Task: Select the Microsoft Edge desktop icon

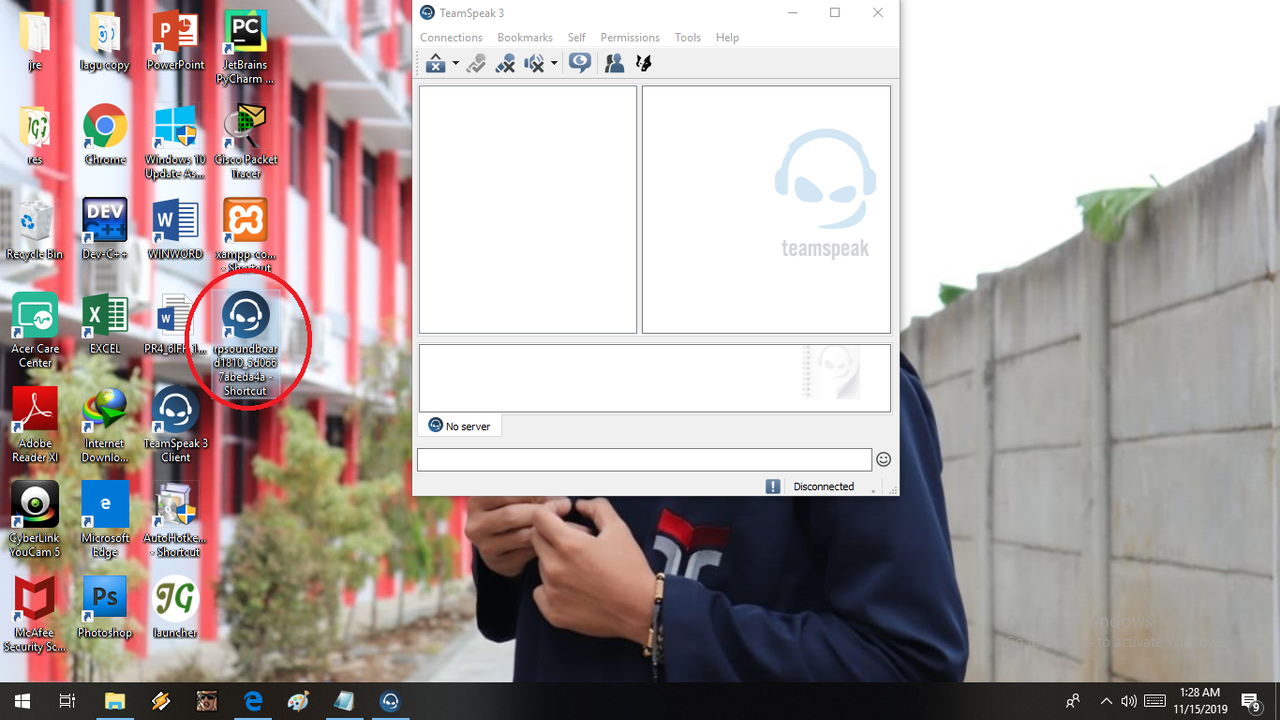Action: click(105, 519)
